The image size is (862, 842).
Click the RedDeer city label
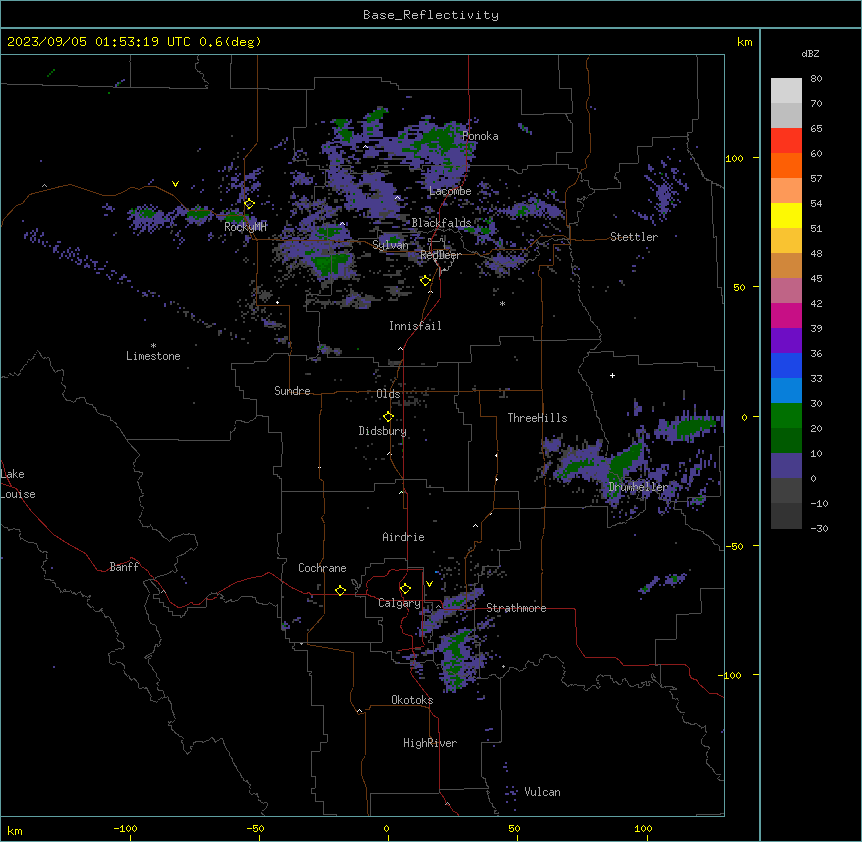pyautogui.click(x=440, y=255)
